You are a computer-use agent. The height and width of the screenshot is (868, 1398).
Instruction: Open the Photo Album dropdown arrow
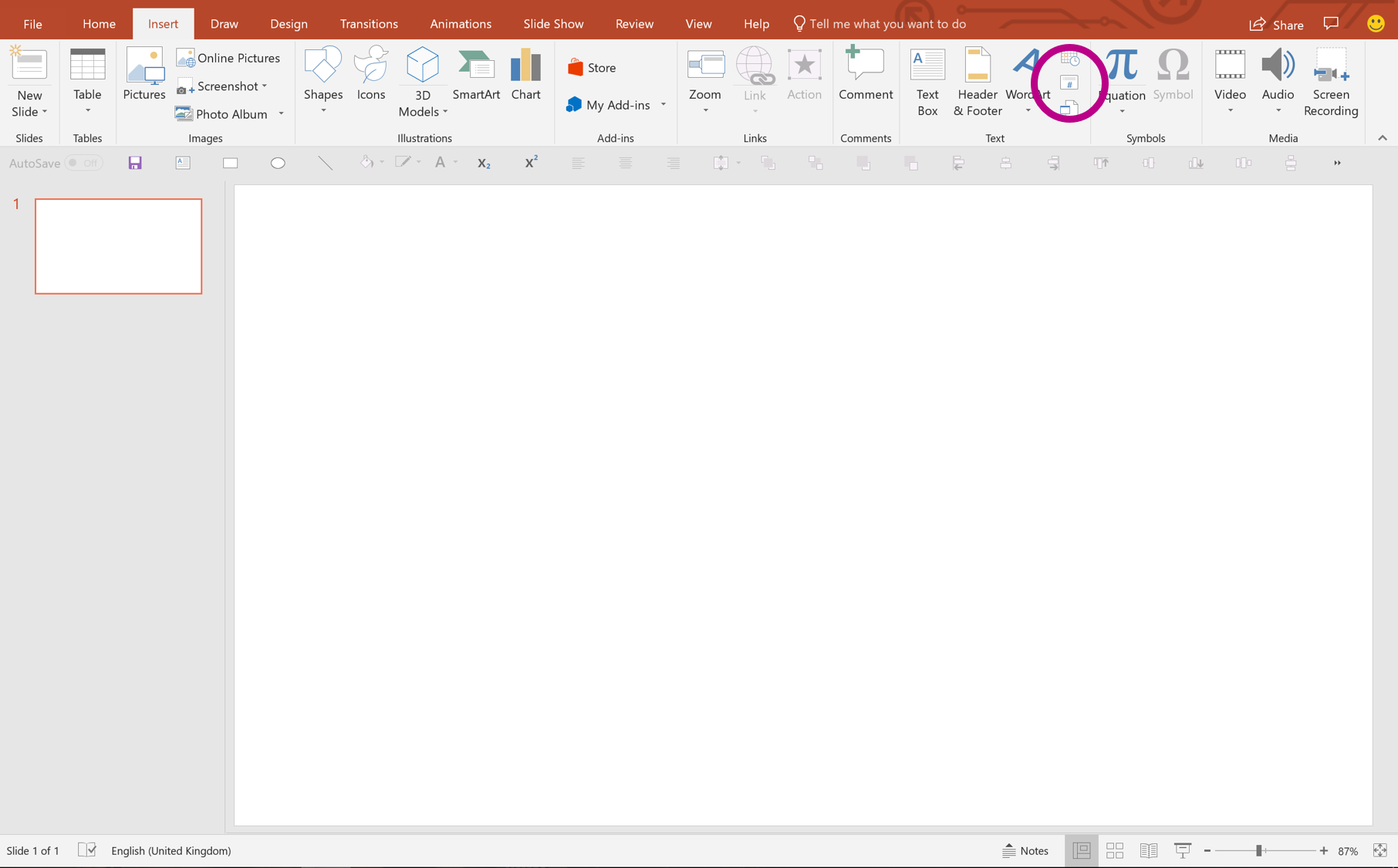pyautogui.click(x=281, y=113)
